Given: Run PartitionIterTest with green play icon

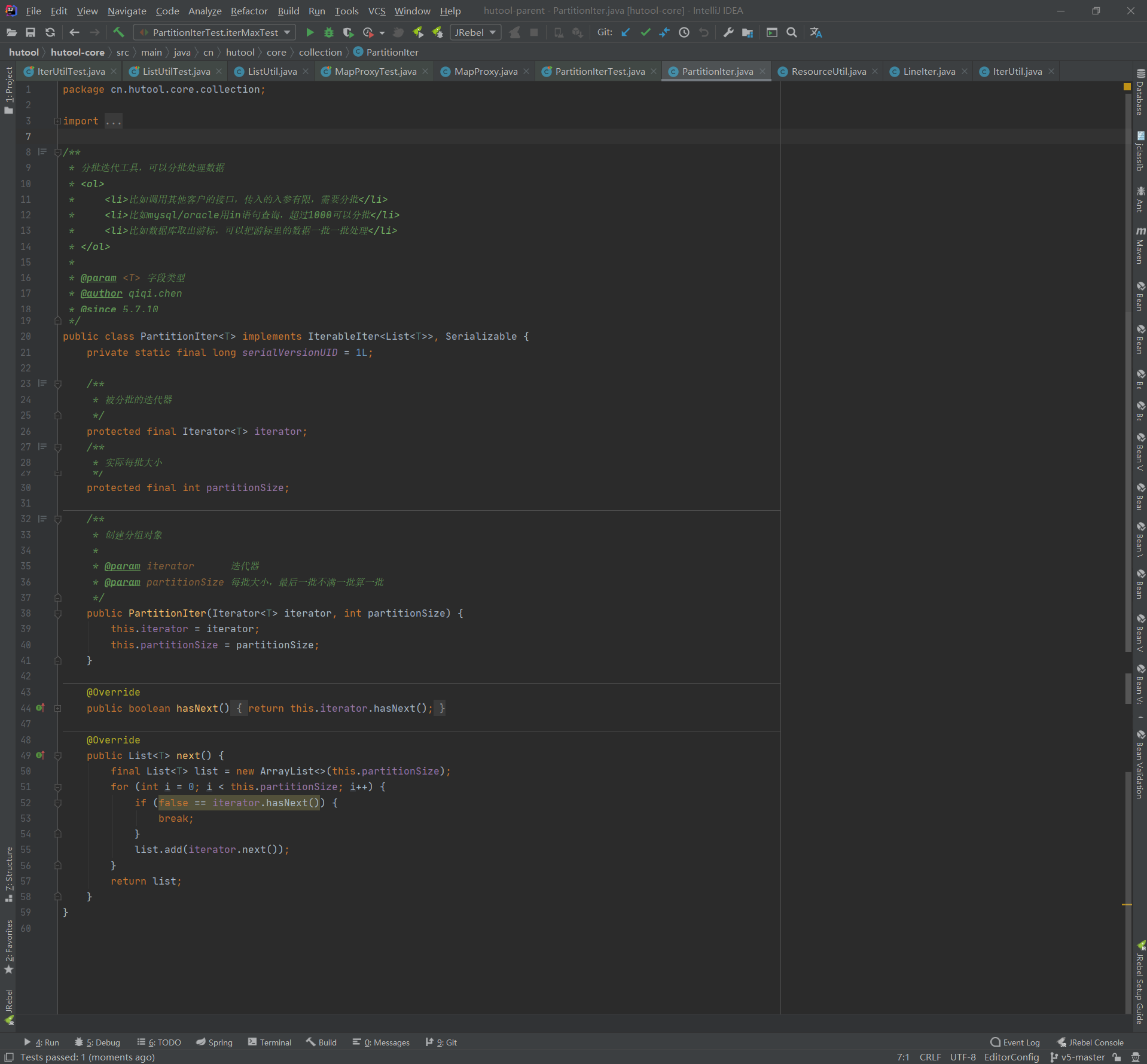Looking at the screenshot, I should point(310,32).
